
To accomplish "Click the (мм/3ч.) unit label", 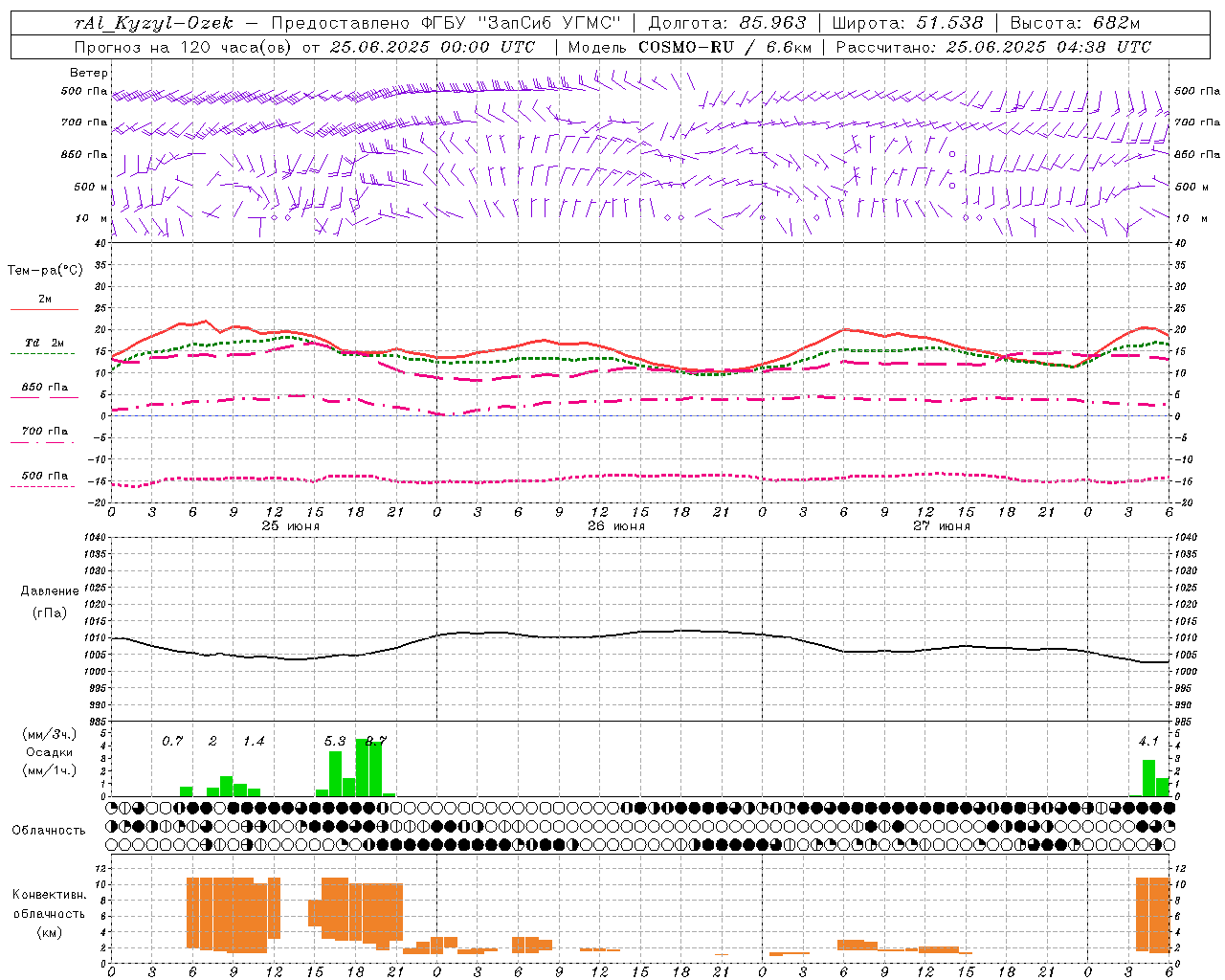I will pyautogui.click(x=49, y=734).
